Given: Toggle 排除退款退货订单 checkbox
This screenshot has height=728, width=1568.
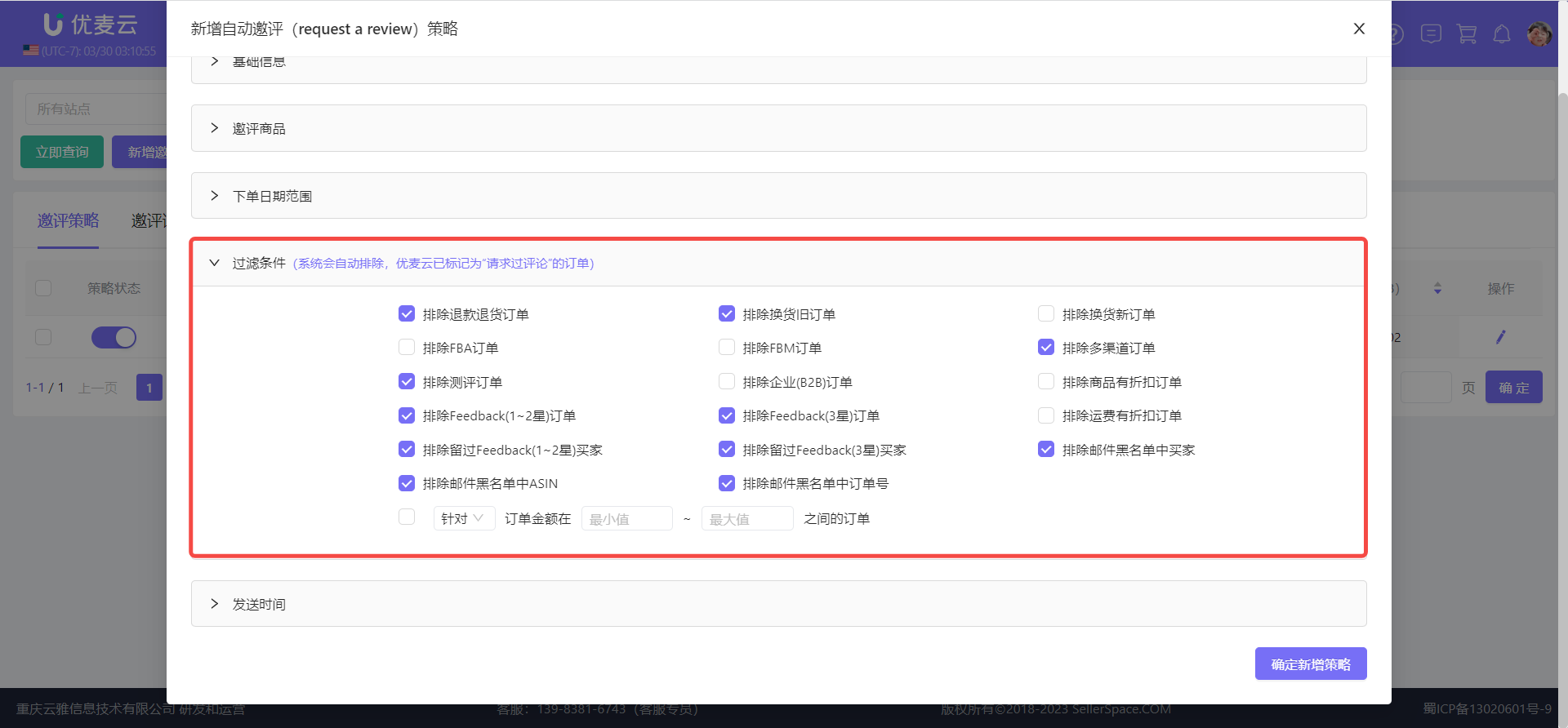Looking at the screenshot, I should coord(407,313).
